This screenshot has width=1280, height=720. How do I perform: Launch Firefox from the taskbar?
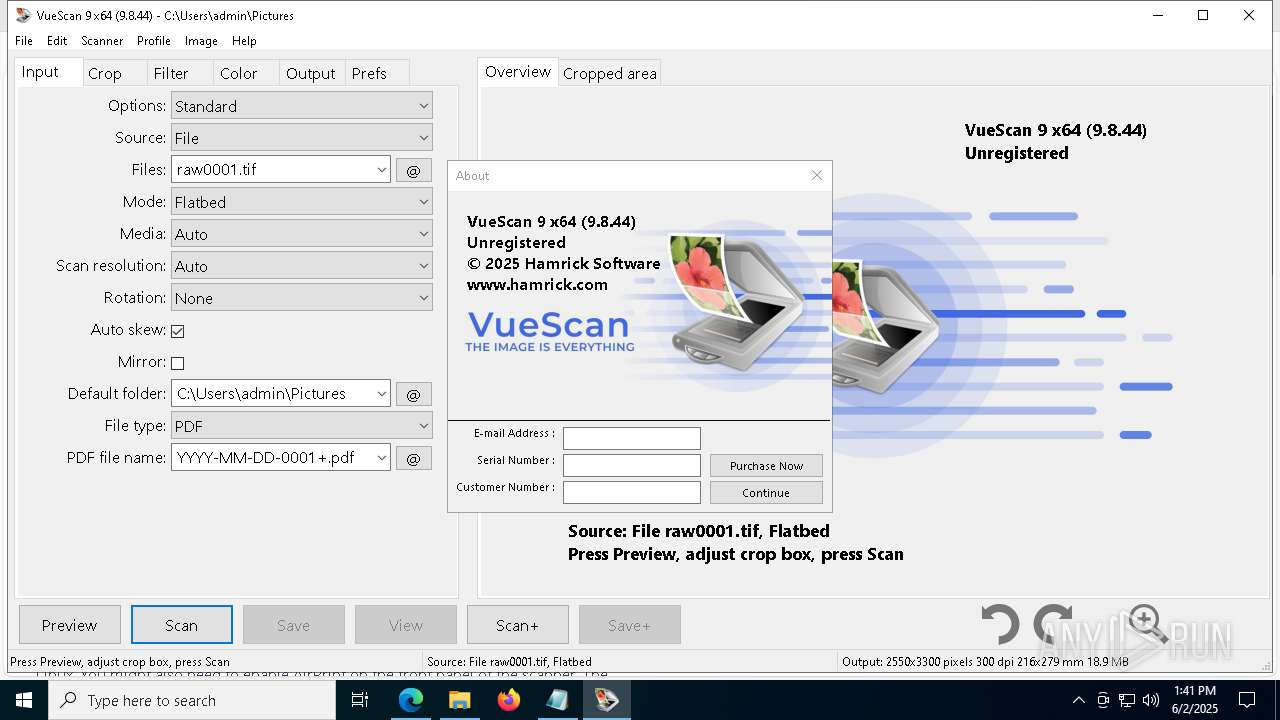509,700
